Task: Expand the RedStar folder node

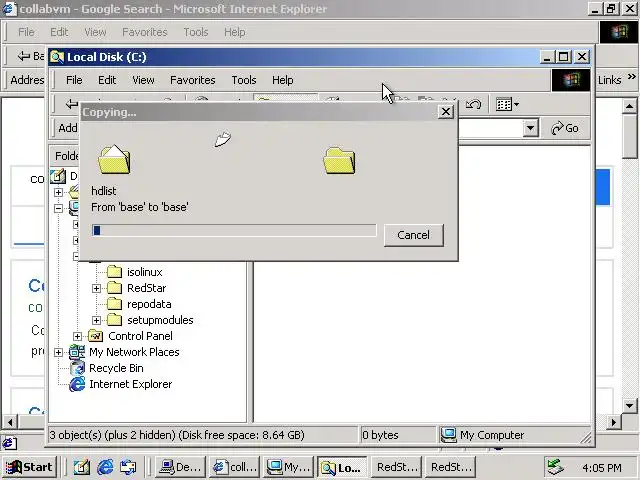Action: coord(96,289)
